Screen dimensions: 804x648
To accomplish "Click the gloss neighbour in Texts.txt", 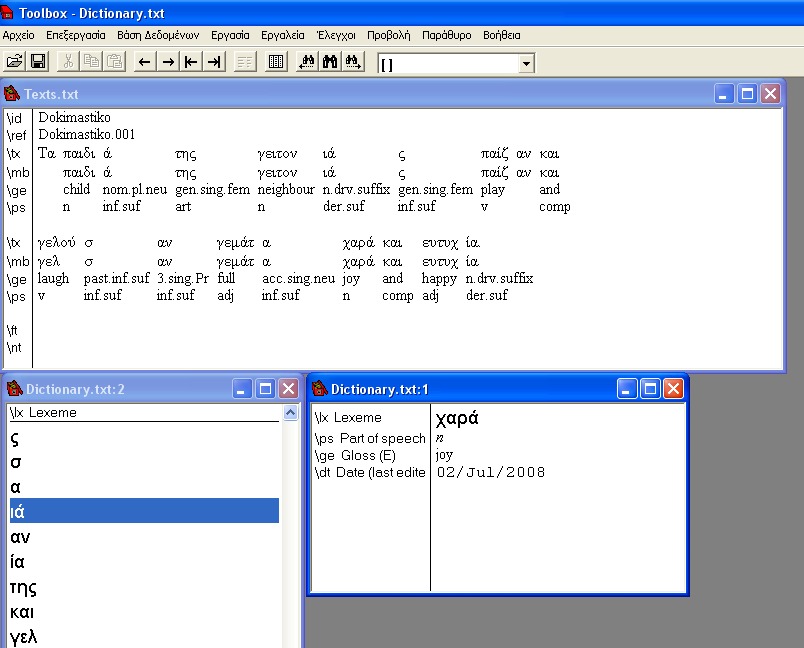I will 286,189.
